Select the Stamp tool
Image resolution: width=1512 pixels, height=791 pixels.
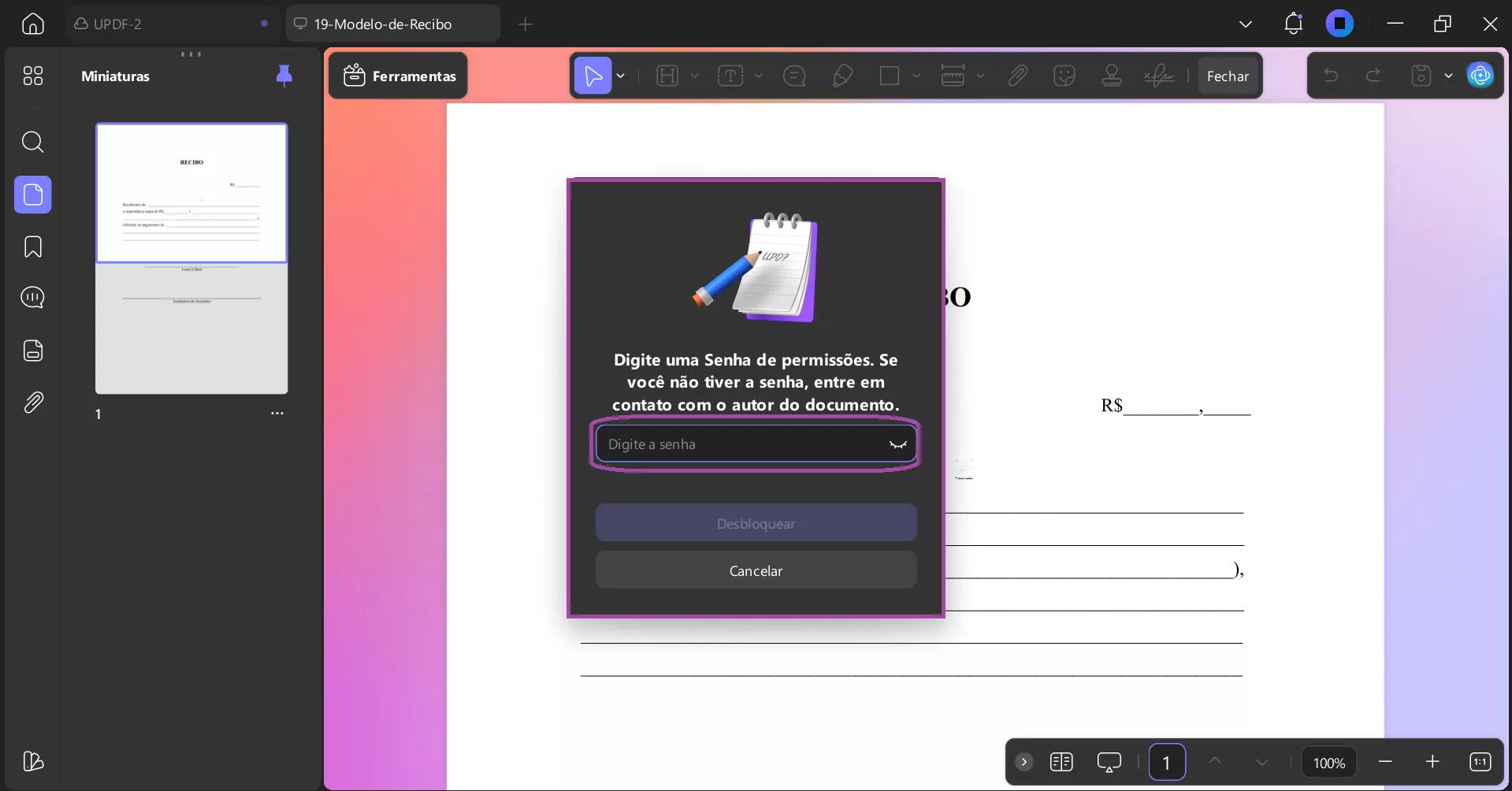coord(1112,76)
